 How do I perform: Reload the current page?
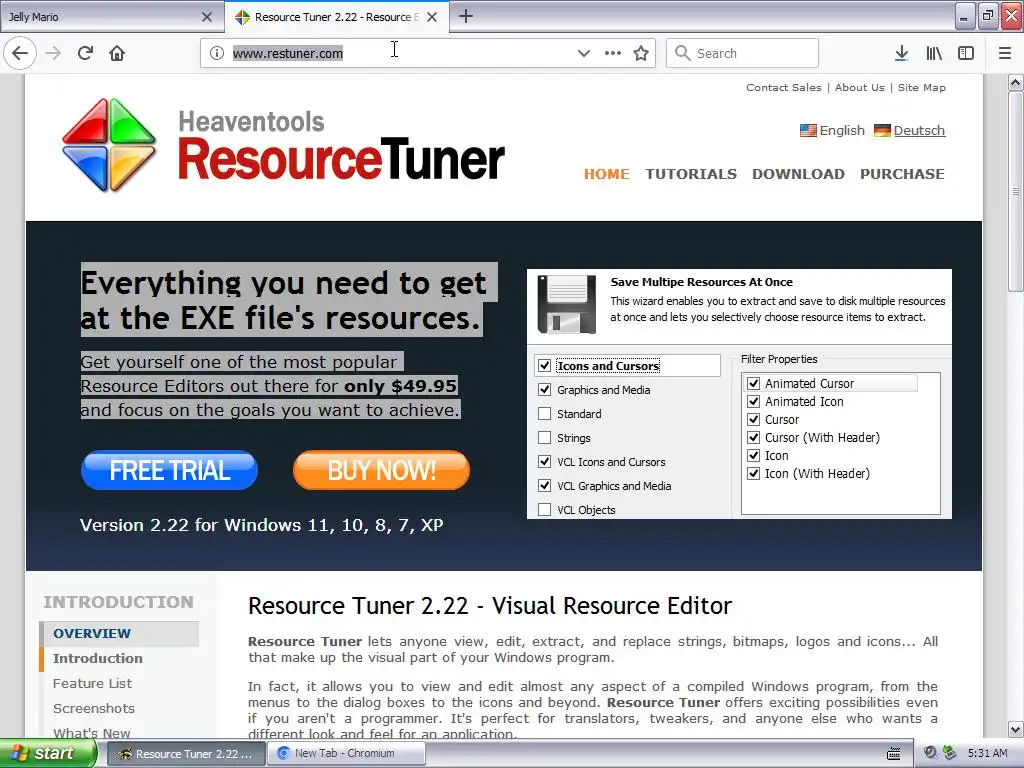click(x=85, y=53)
